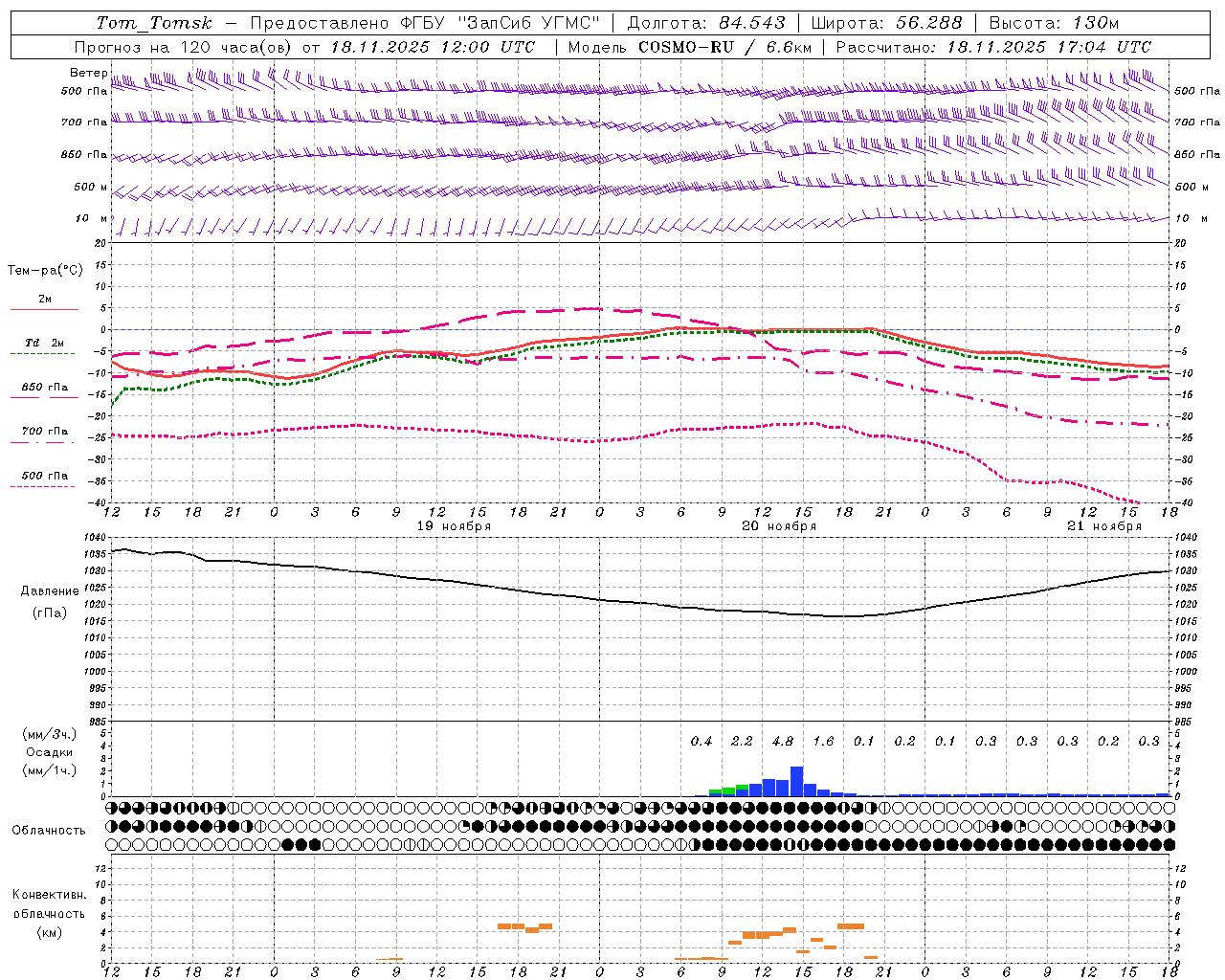Click the 19 ноября date label
This screenshot has width=1225, height=980.
[454, 526]
